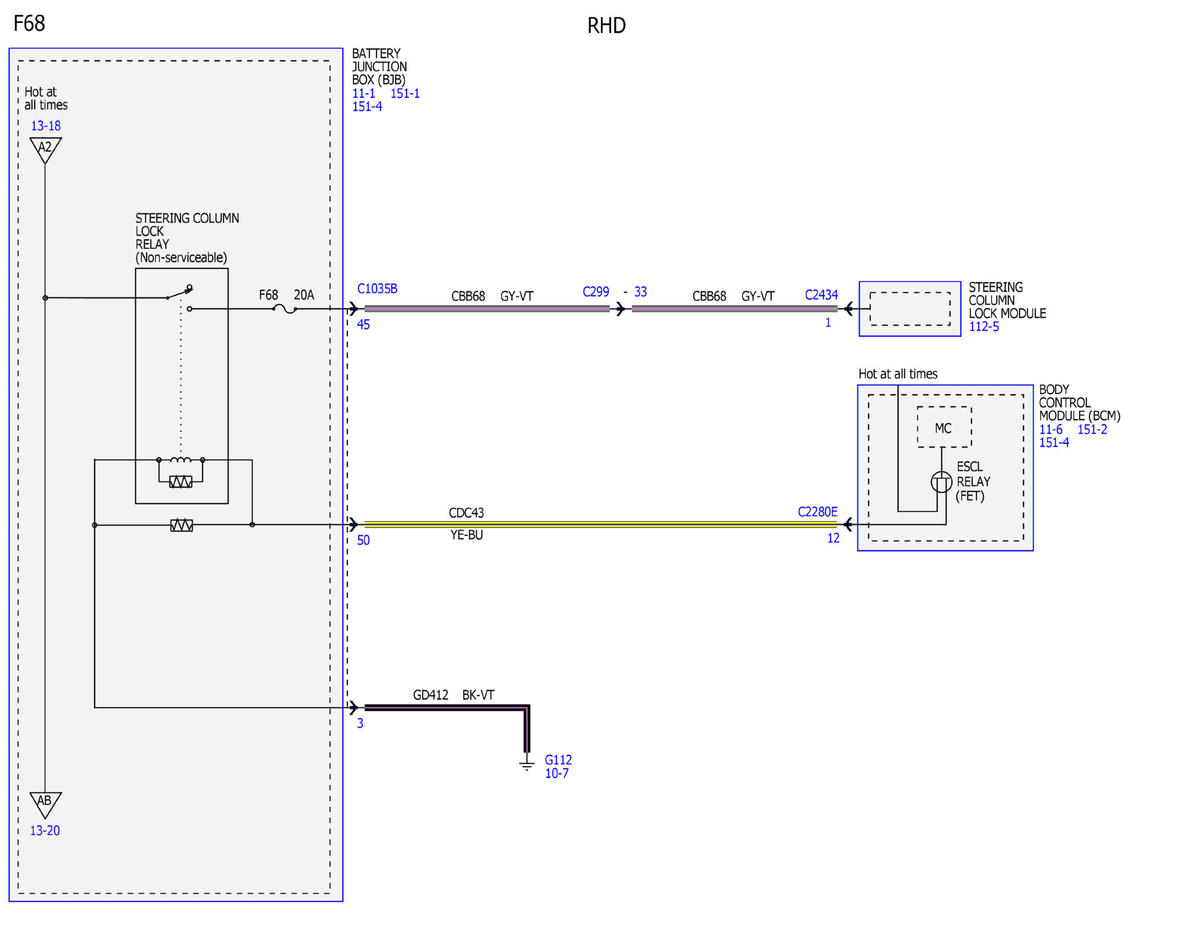Click pin number 3 on the ground wire
Screen dimensions: 1200x927
point(360,724)
